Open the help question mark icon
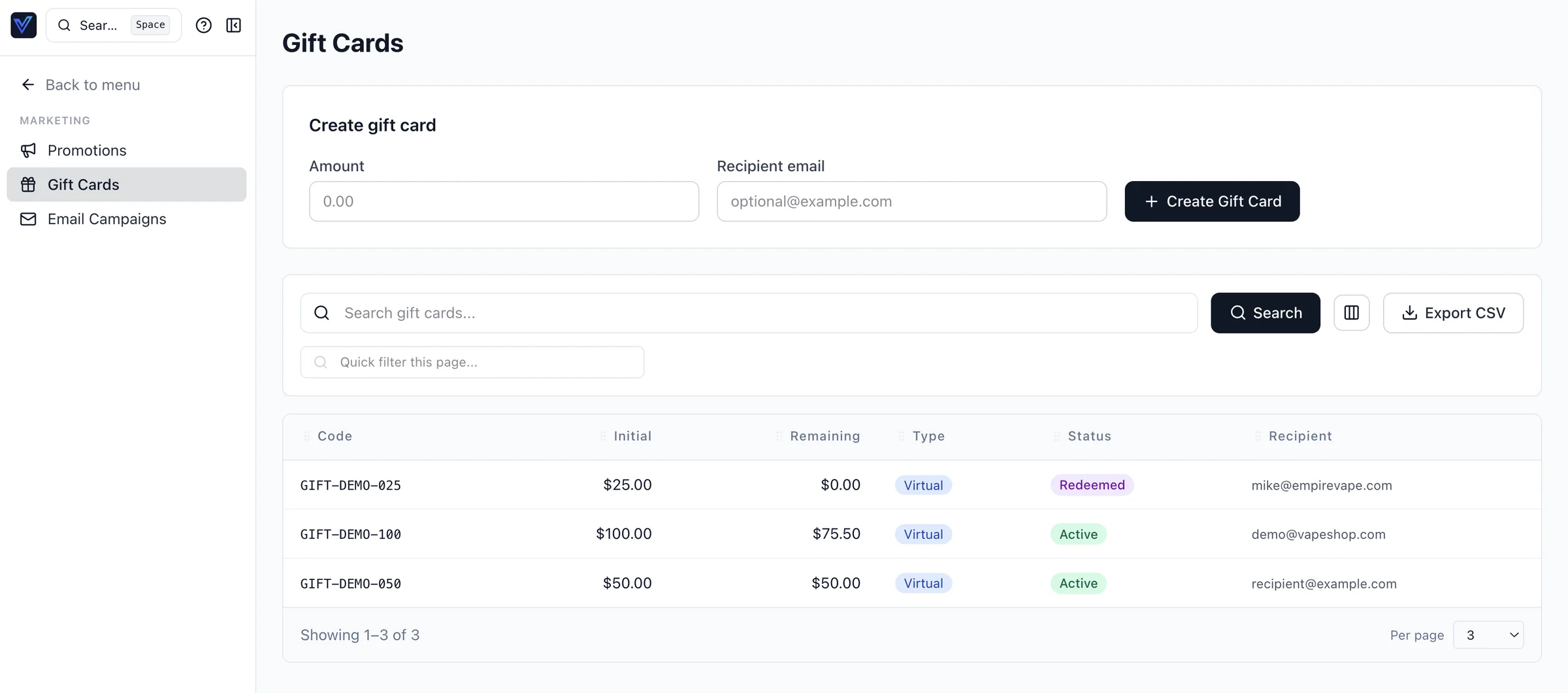This screenshot has width=1568, height=693. coord(203,25)
